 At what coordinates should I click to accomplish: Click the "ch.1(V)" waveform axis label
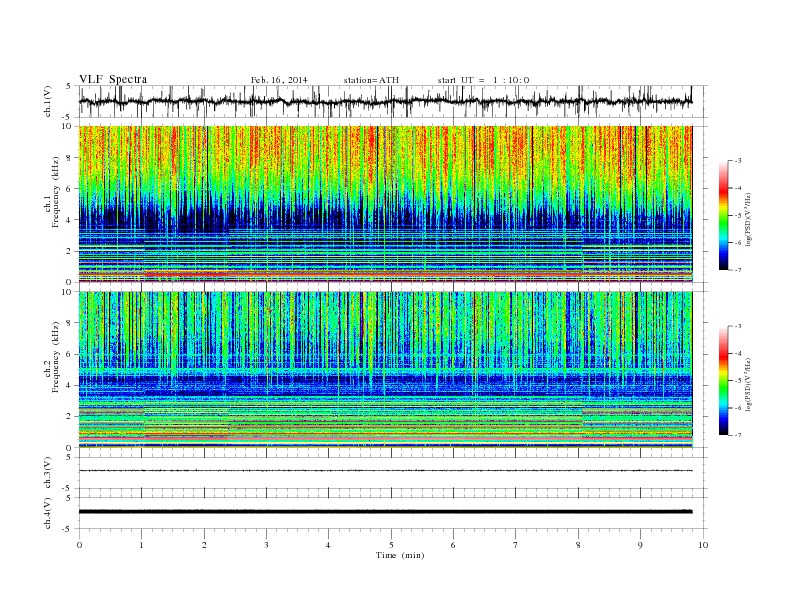(48, 101)
